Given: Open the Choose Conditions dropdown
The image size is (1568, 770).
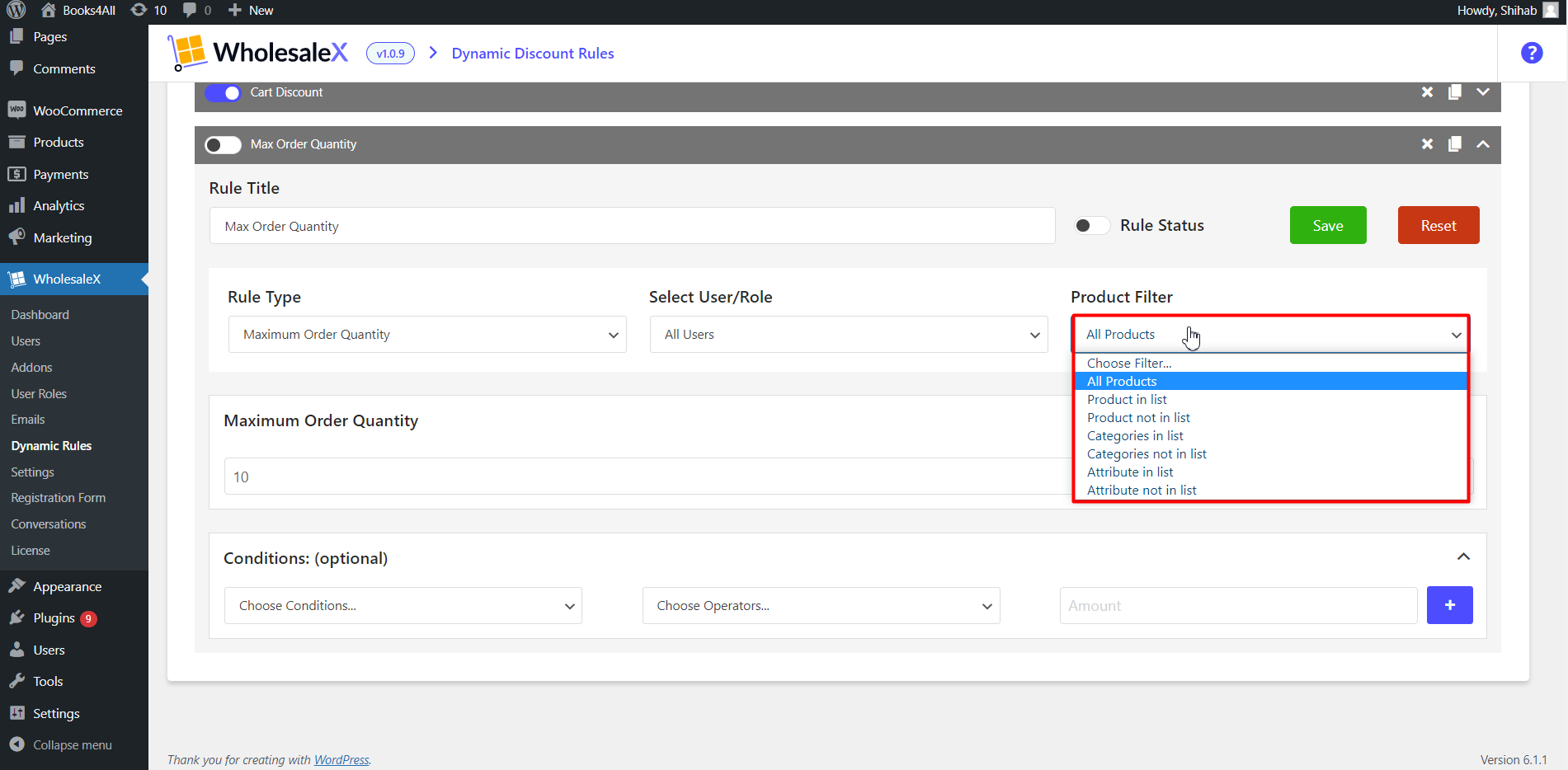Looking at the screenshot, I should pos(403,605).
